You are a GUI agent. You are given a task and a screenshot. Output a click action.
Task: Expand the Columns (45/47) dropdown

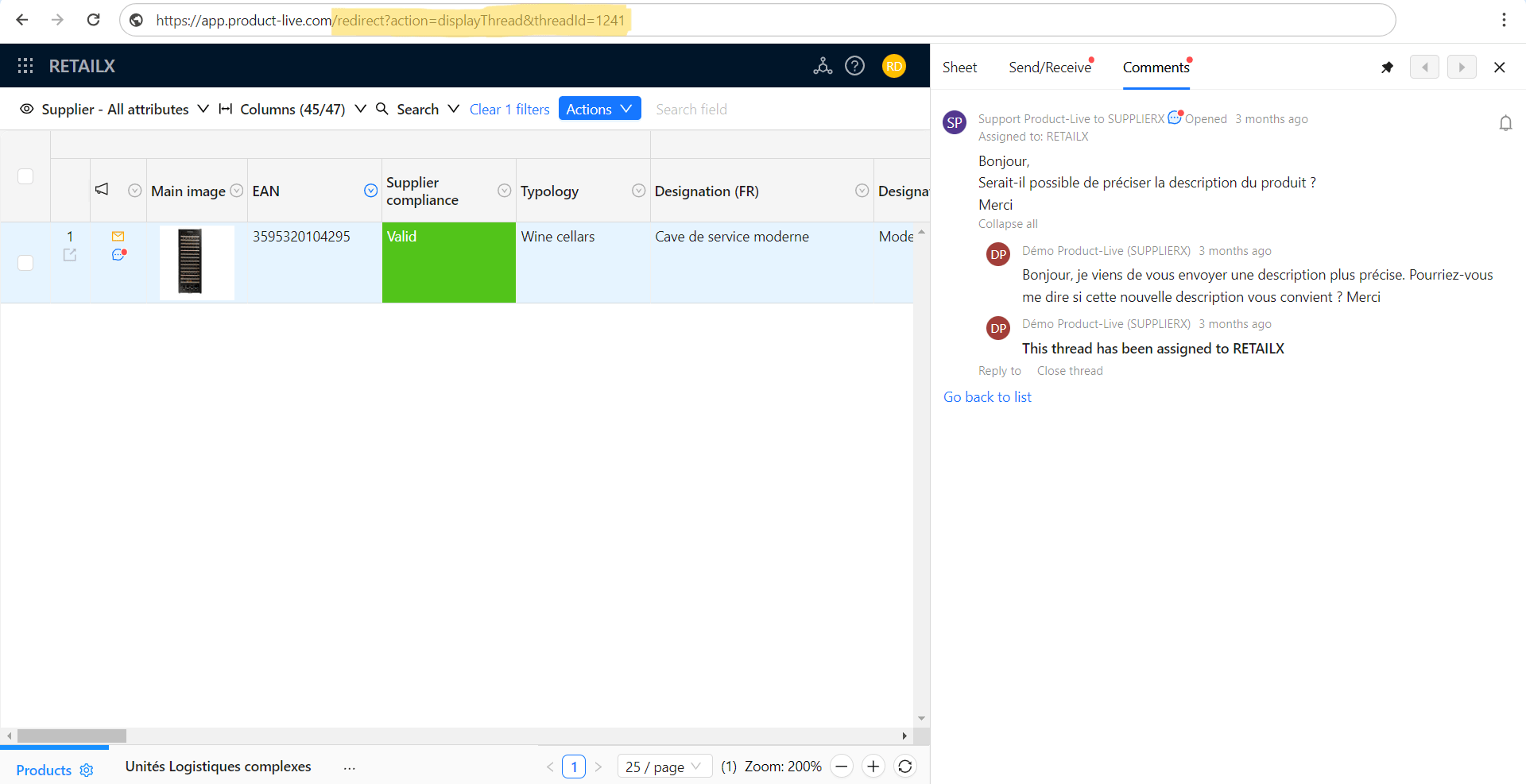click(x=292, y=110)
